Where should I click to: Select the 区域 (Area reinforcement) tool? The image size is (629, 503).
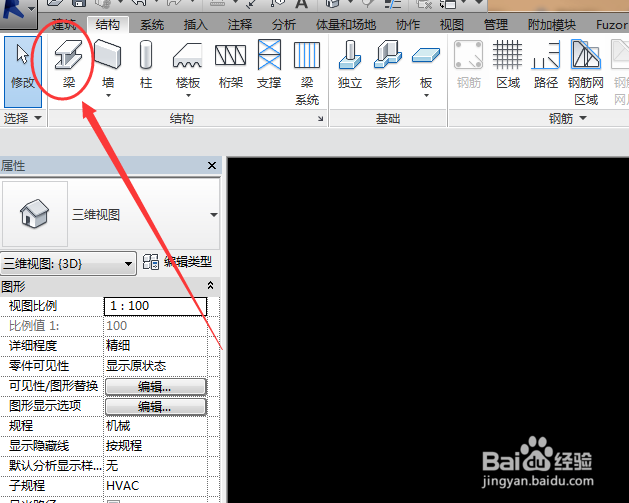[508, 64]
